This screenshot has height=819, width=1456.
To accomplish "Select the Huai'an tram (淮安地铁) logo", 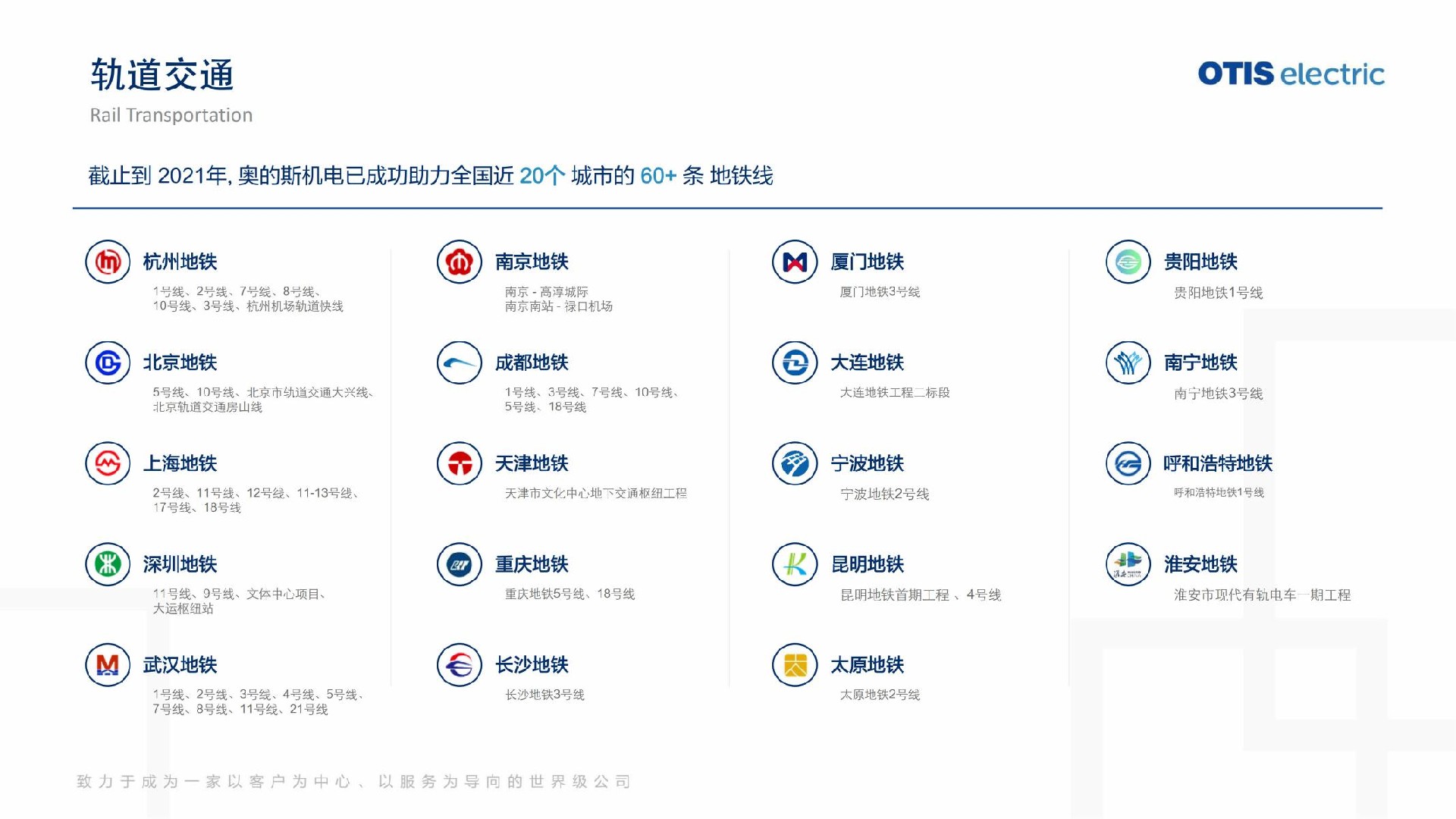I will pyautogui.click(x=1128, y=564).
